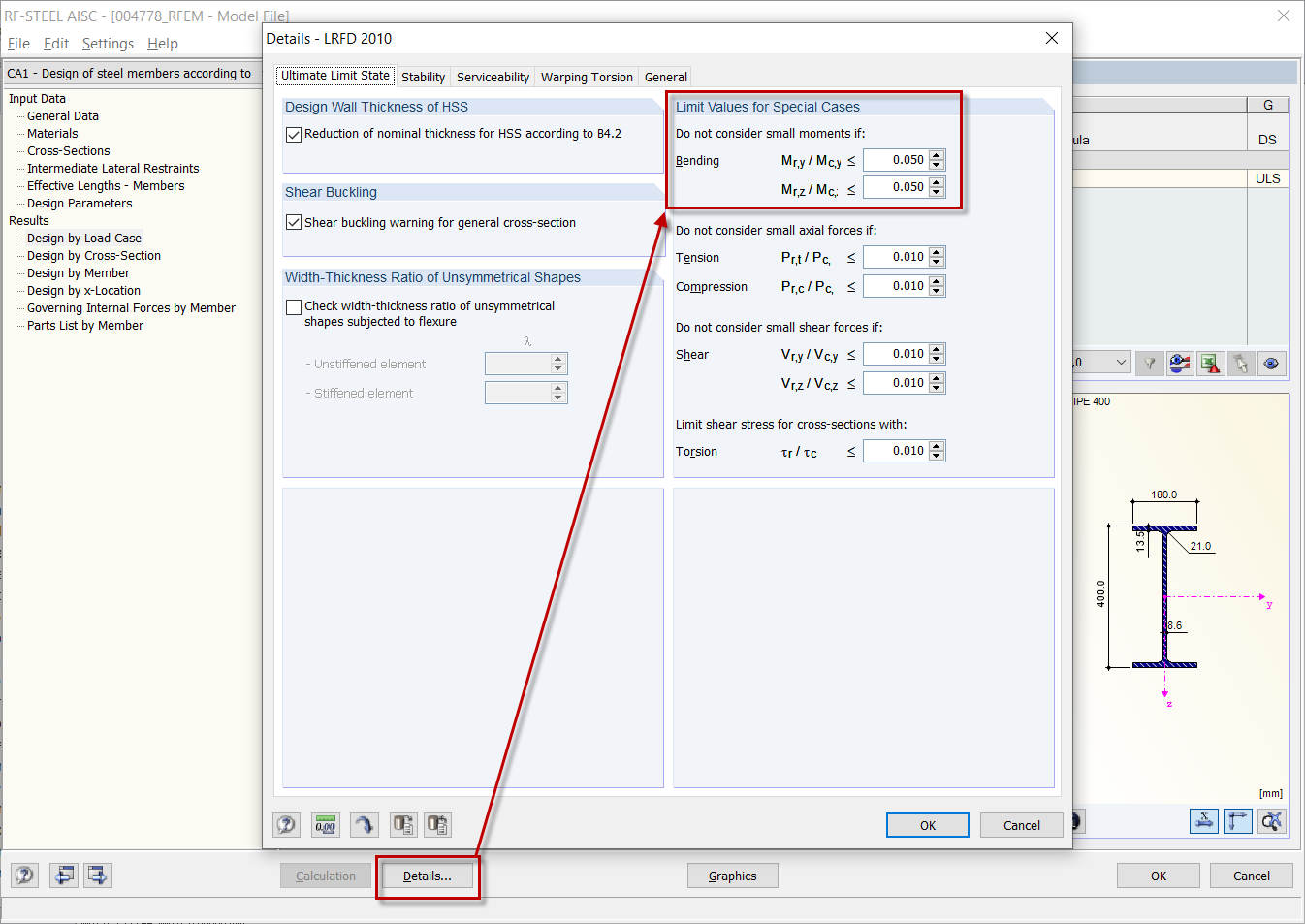The width and height of the screenshot is (1305, 924).
Task: Open the help icon in the Details dialog
Action: [x=286, y=824]
